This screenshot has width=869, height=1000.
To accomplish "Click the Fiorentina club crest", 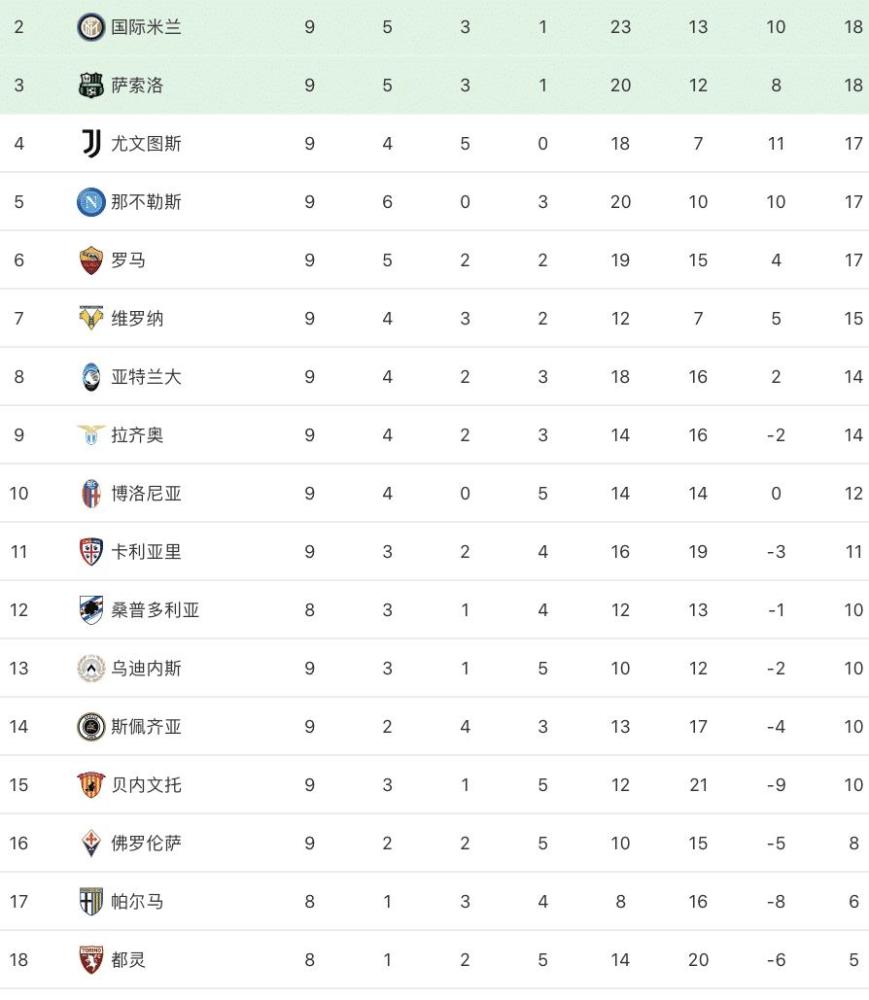I will click(x=91, y=843).
